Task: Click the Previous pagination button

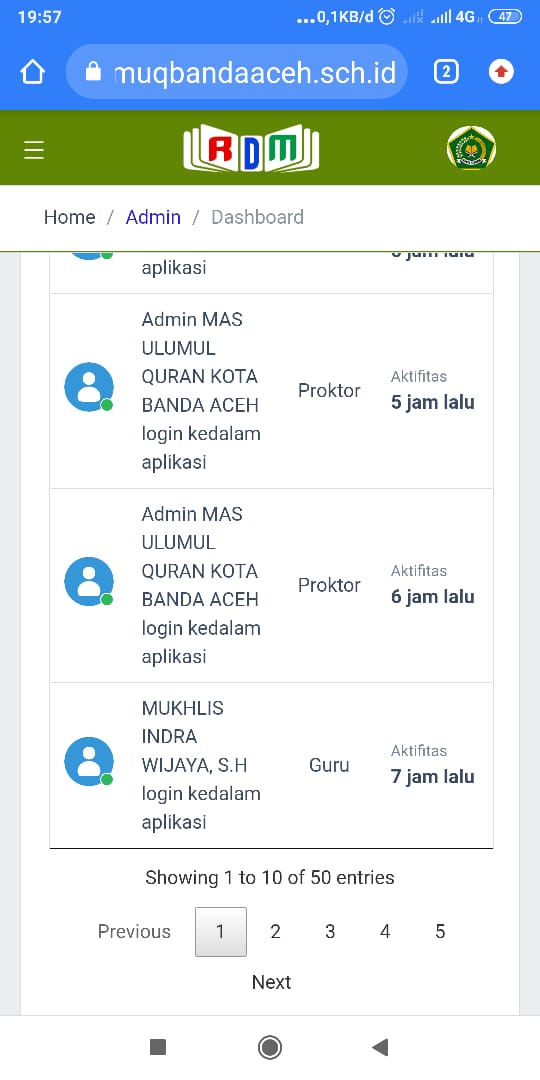Action: [134, 932]
